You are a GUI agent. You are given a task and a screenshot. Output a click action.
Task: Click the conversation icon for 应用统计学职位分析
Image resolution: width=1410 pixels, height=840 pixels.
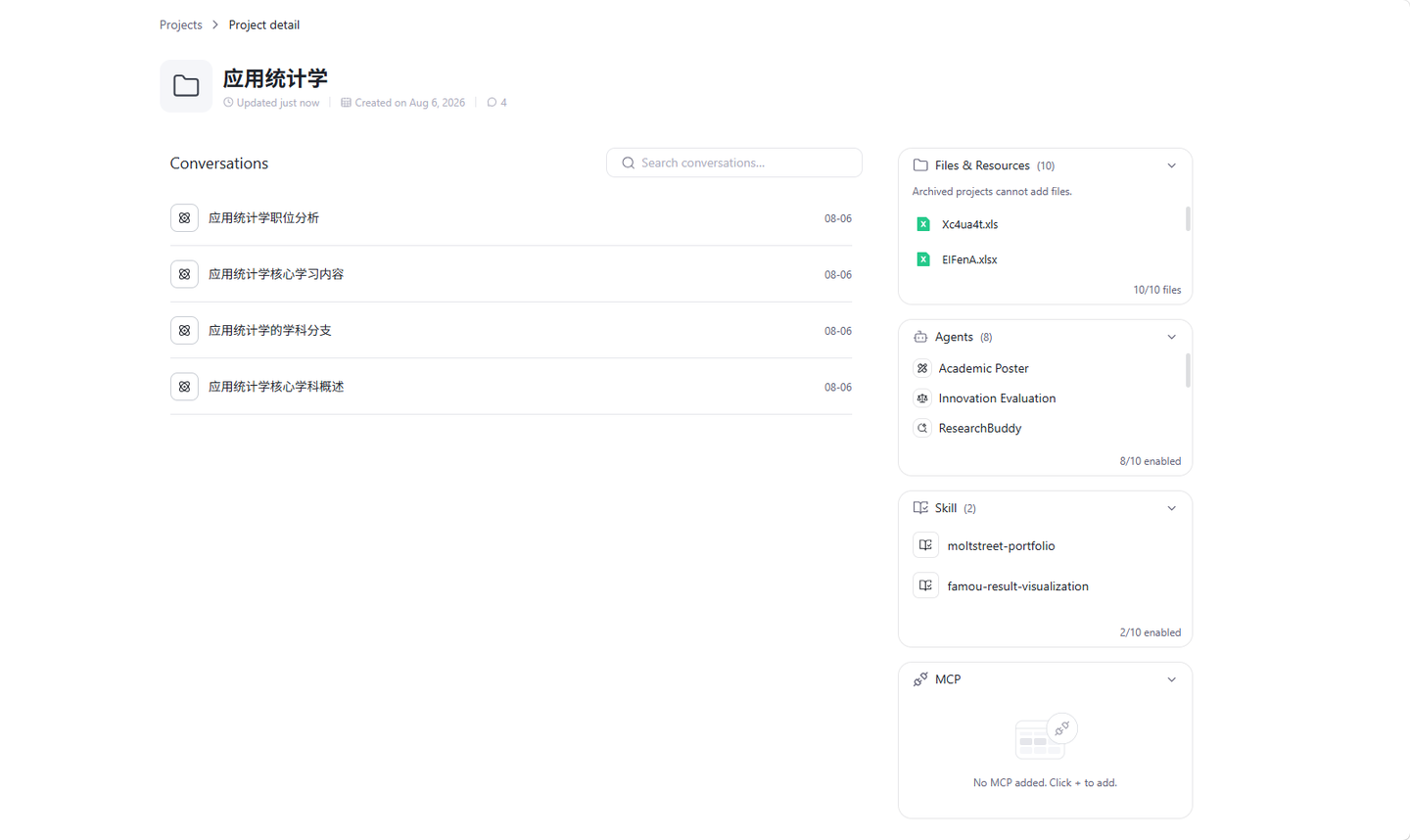(184, 218)
